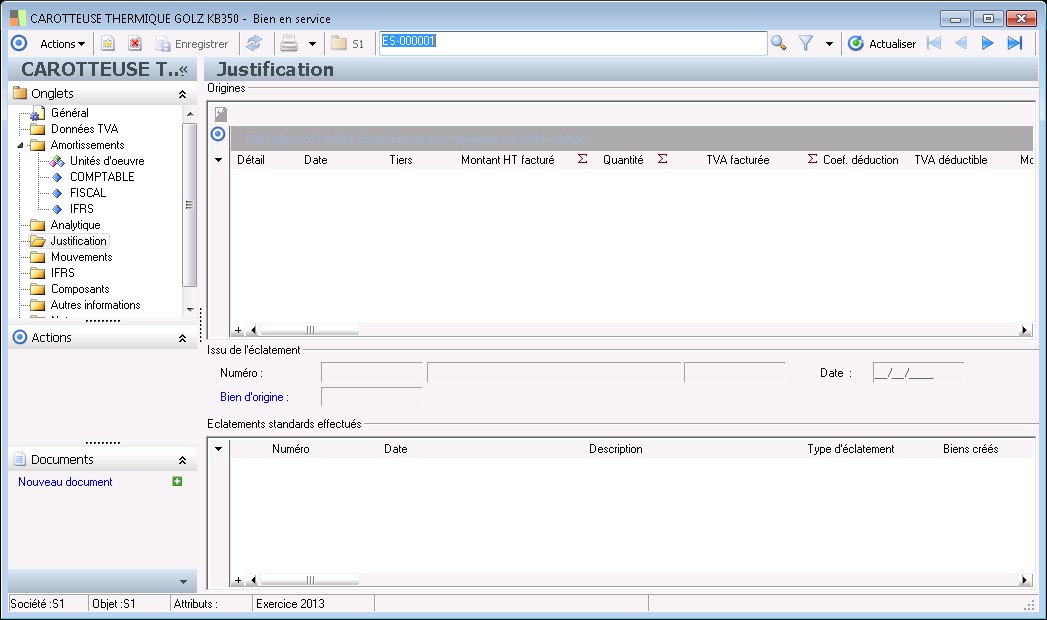1047x620 pixels.
Task: Click the sum icon next to TVA facturée
Action: click(x=813, y=159)
